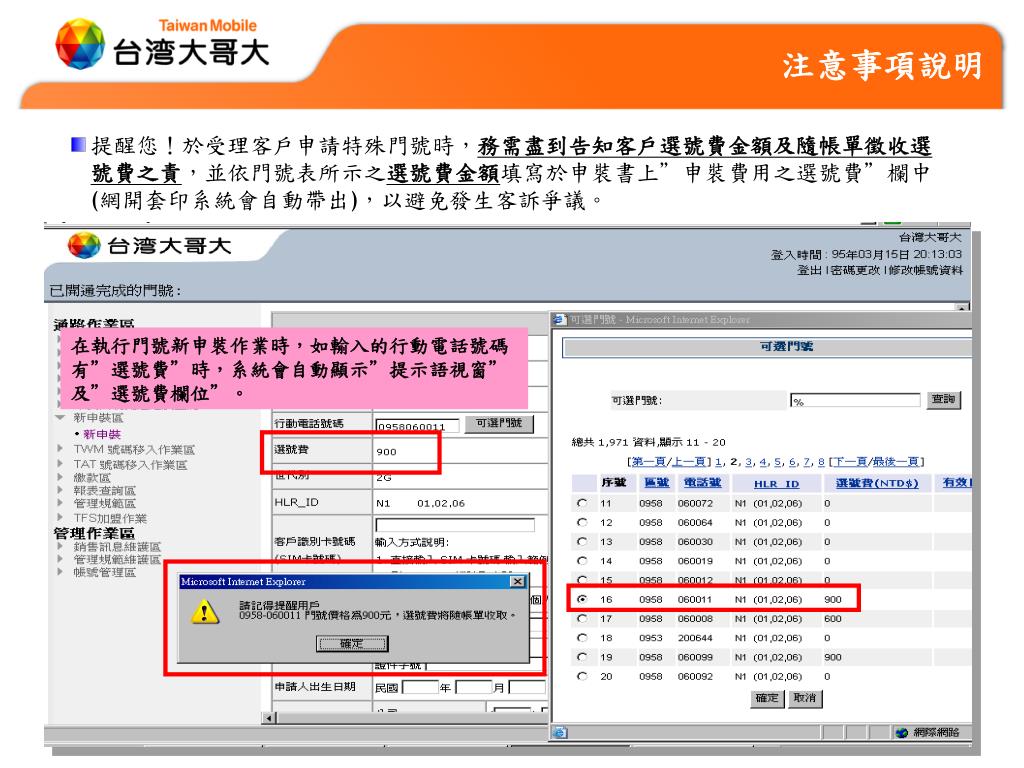Viewport: 1024px width, 768px height.
Task: Click the 600 fee value in row 17
Action: click(x=833, y=618)
